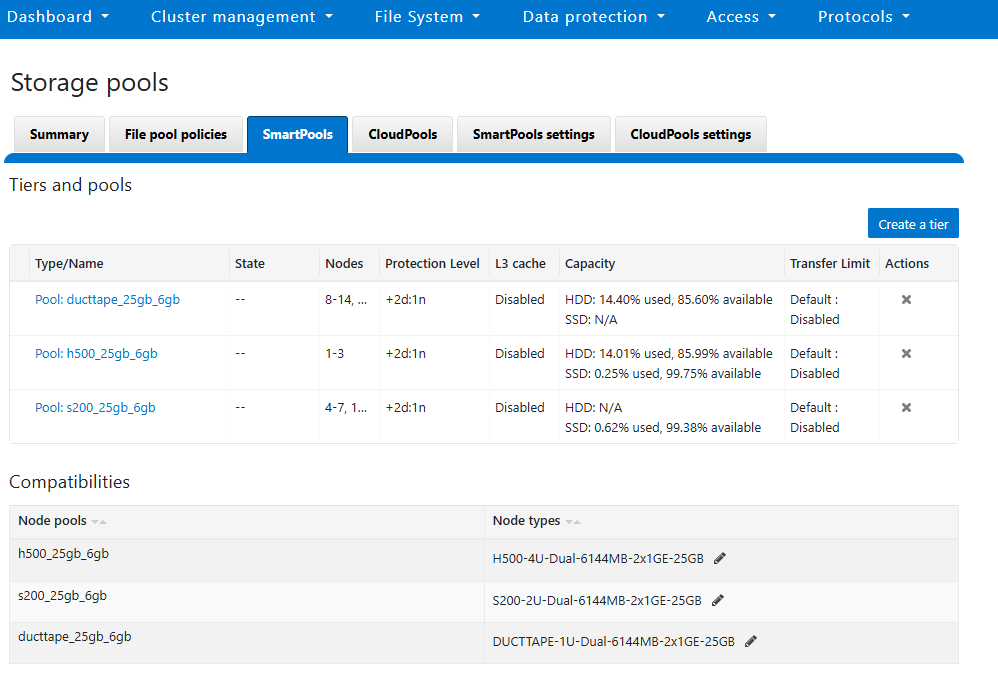Click DUCTTAPE-1U-Dual-6144MB-2x1GE-25GB node type text
This screenshot has height=677, width=998.
613,641
